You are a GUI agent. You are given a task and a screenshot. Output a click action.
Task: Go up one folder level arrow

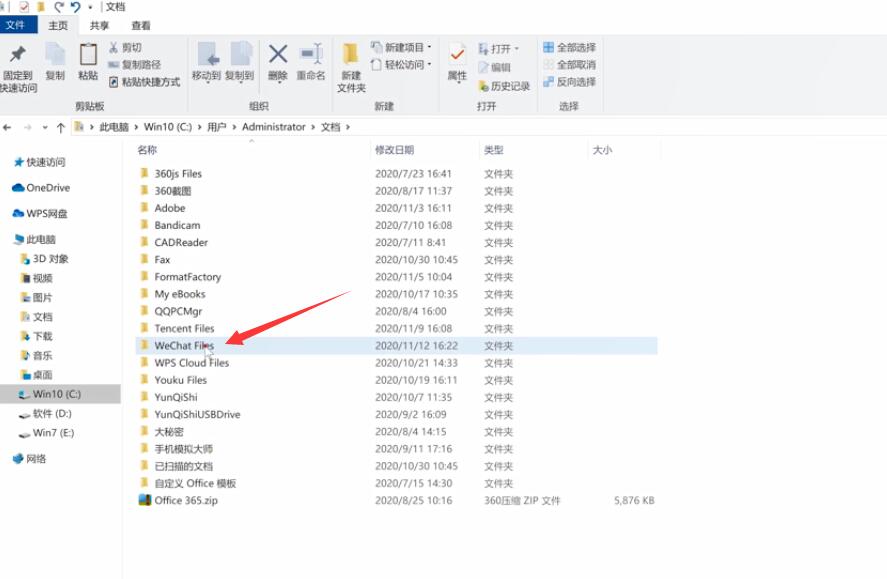coord(61,127)
